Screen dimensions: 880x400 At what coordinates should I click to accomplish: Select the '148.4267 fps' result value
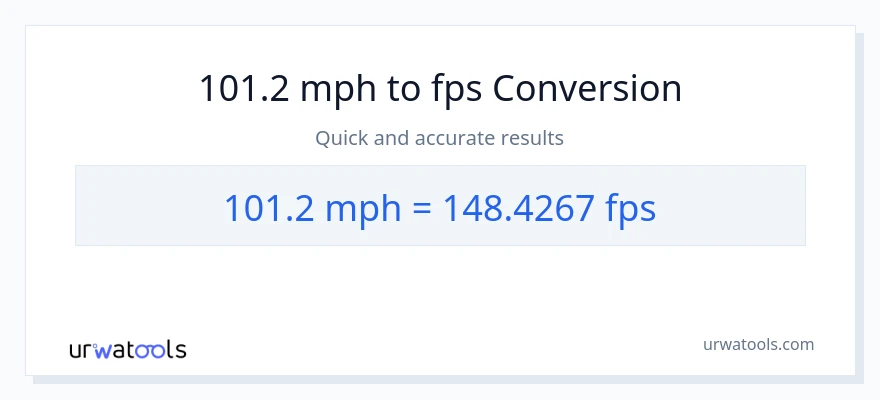[x=549, y=208]
